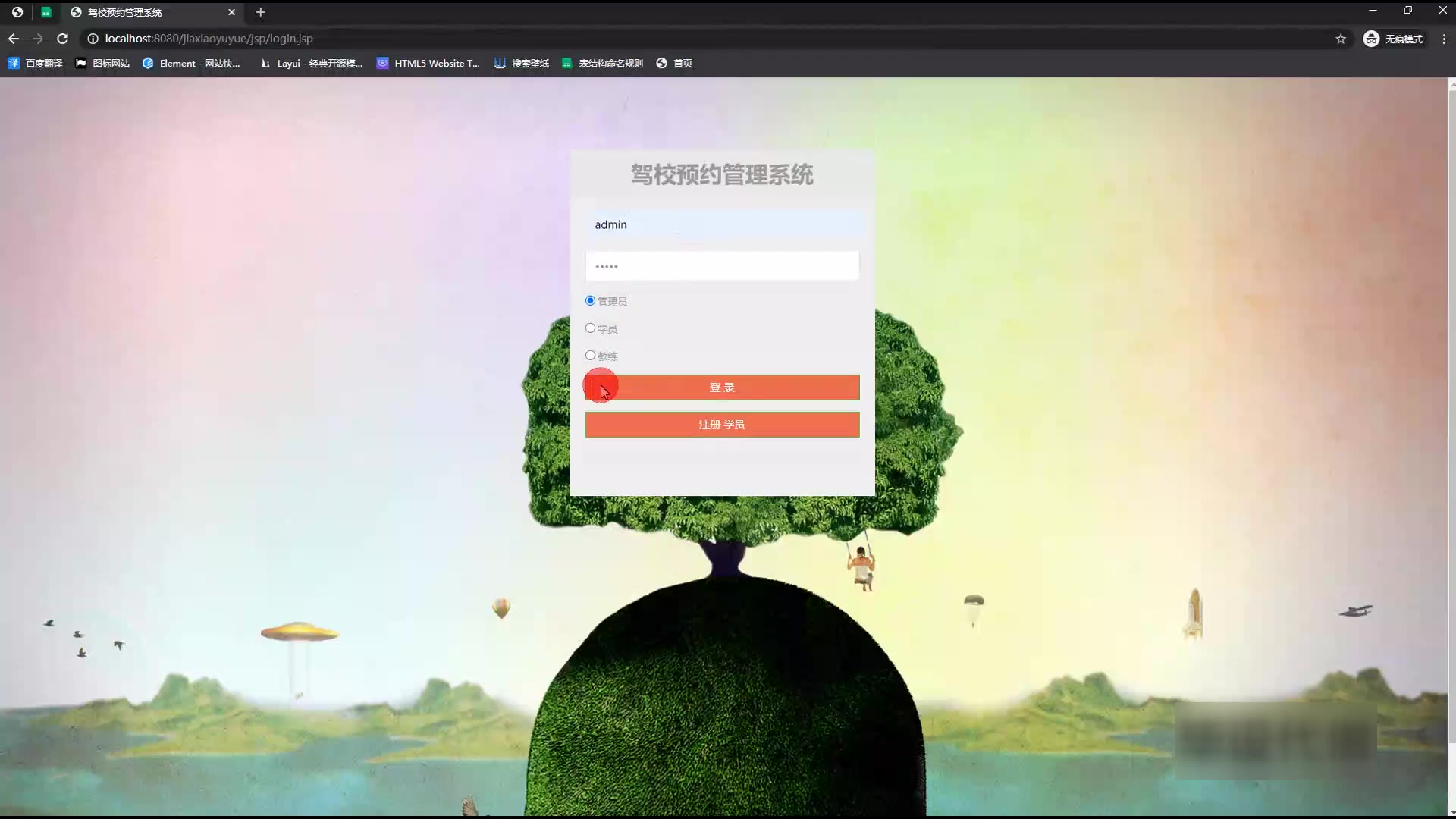Open the Layui bookmark
The image size is (1456, 819).
point(311,64)
